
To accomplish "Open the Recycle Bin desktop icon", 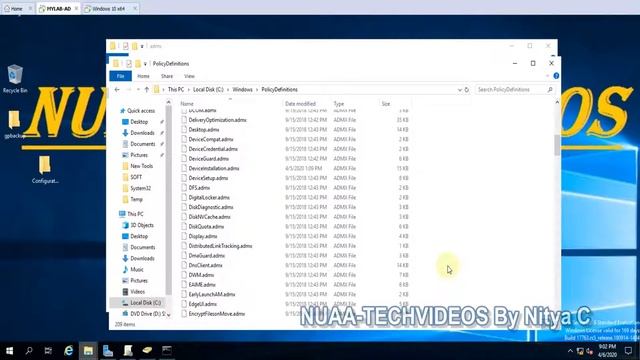I will (15, 79).
